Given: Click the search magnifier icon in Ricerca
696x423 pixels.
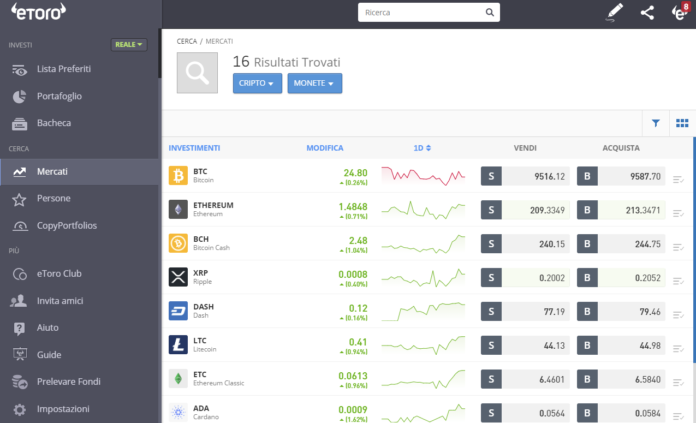Looking at the screenshot, I should pos(489,12).
